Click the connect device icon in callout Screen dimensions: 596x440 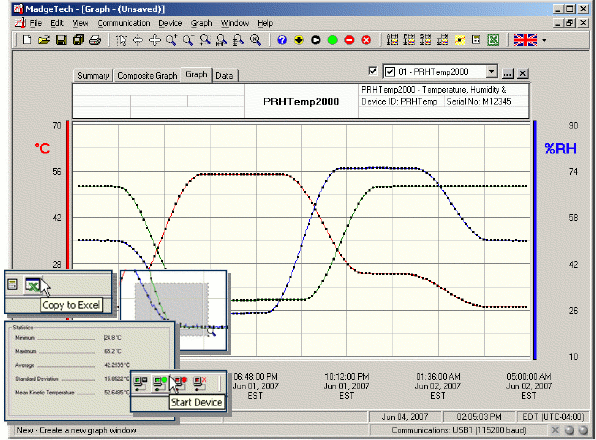[141, 383]
